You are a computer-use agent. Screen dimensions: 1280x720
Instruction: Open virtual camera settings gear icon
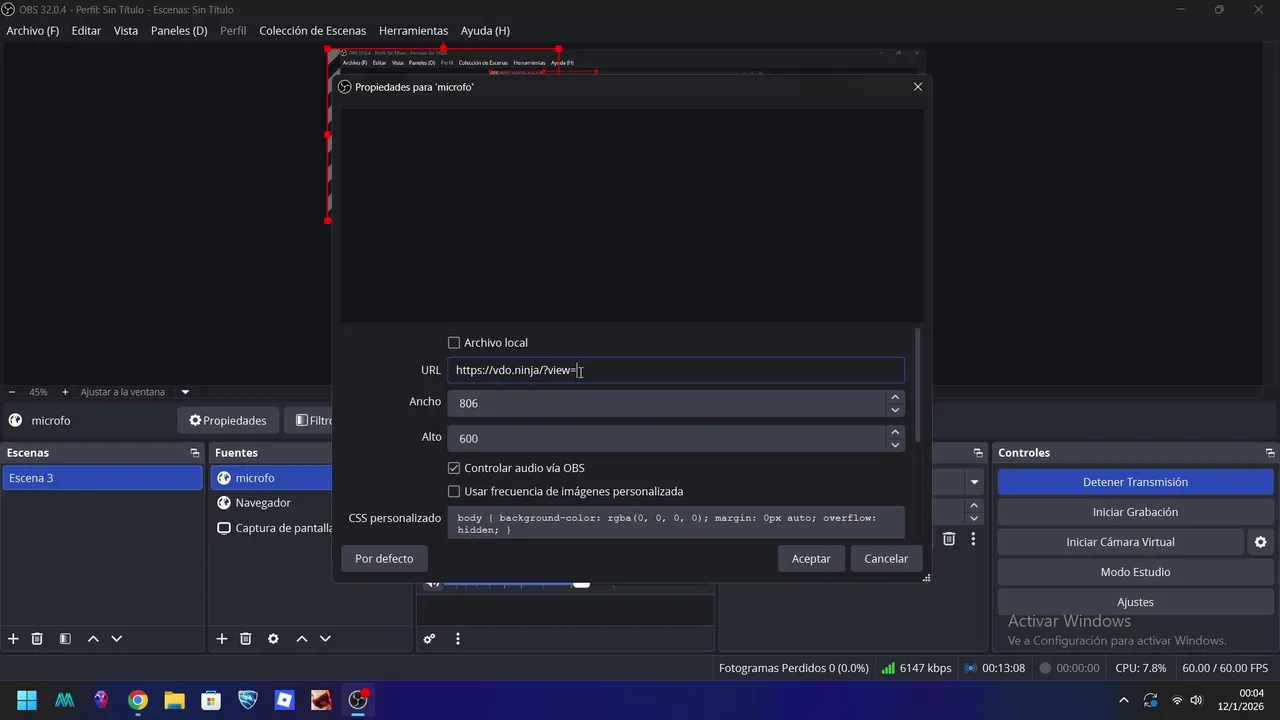click(x=1260, y=542)
